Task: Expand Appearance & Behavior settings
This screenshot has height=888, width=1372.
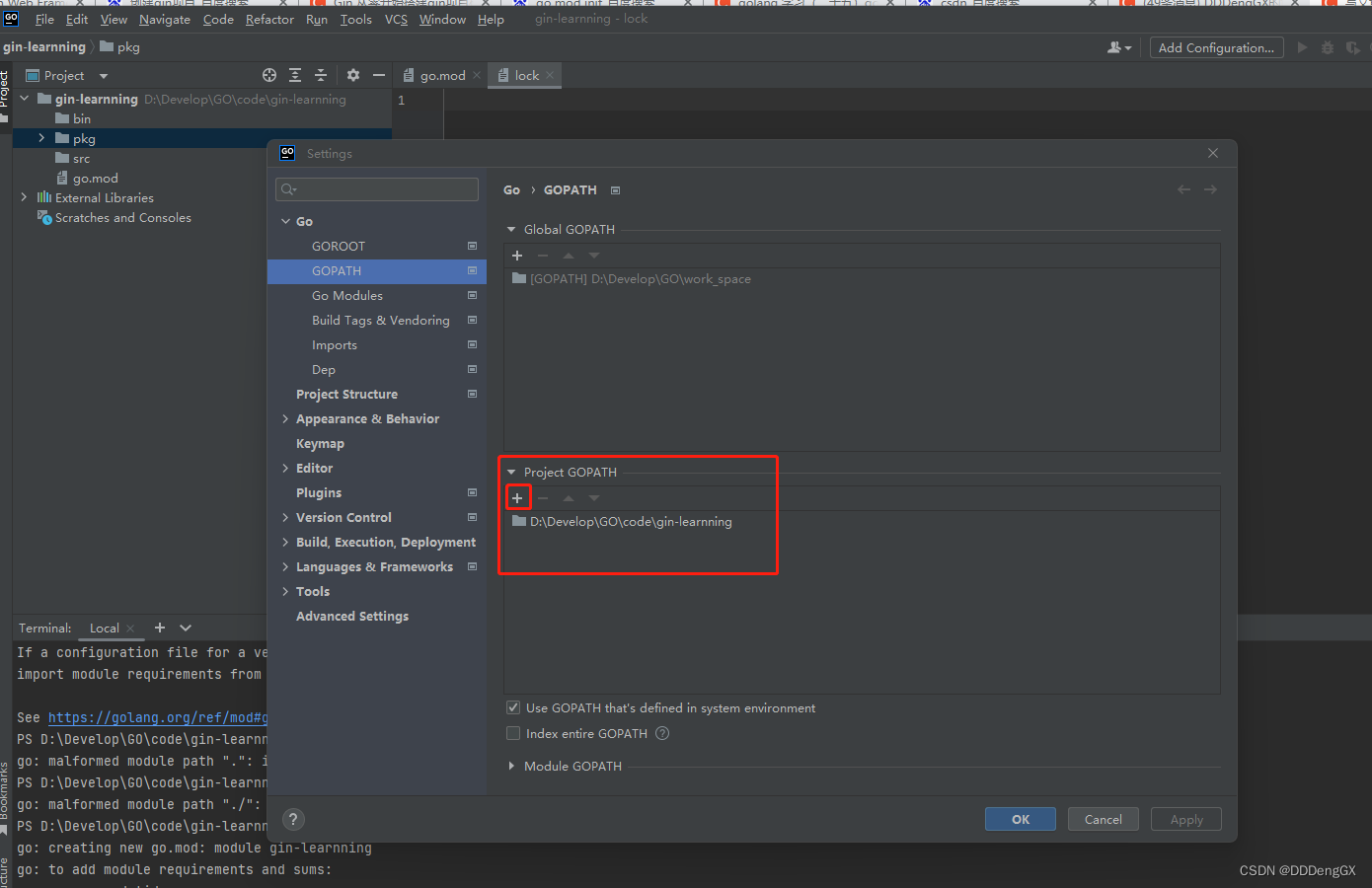Action: point(285,419)
